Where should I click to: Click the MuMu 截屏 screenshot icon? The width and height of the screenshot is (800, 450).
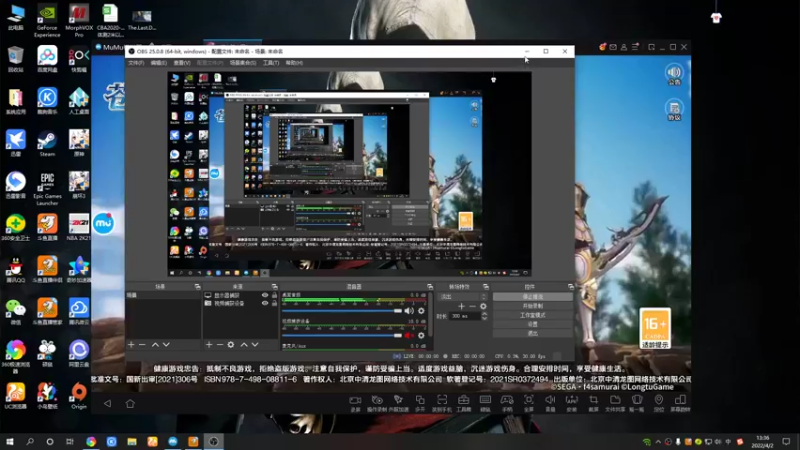click(x=593, y=403)
